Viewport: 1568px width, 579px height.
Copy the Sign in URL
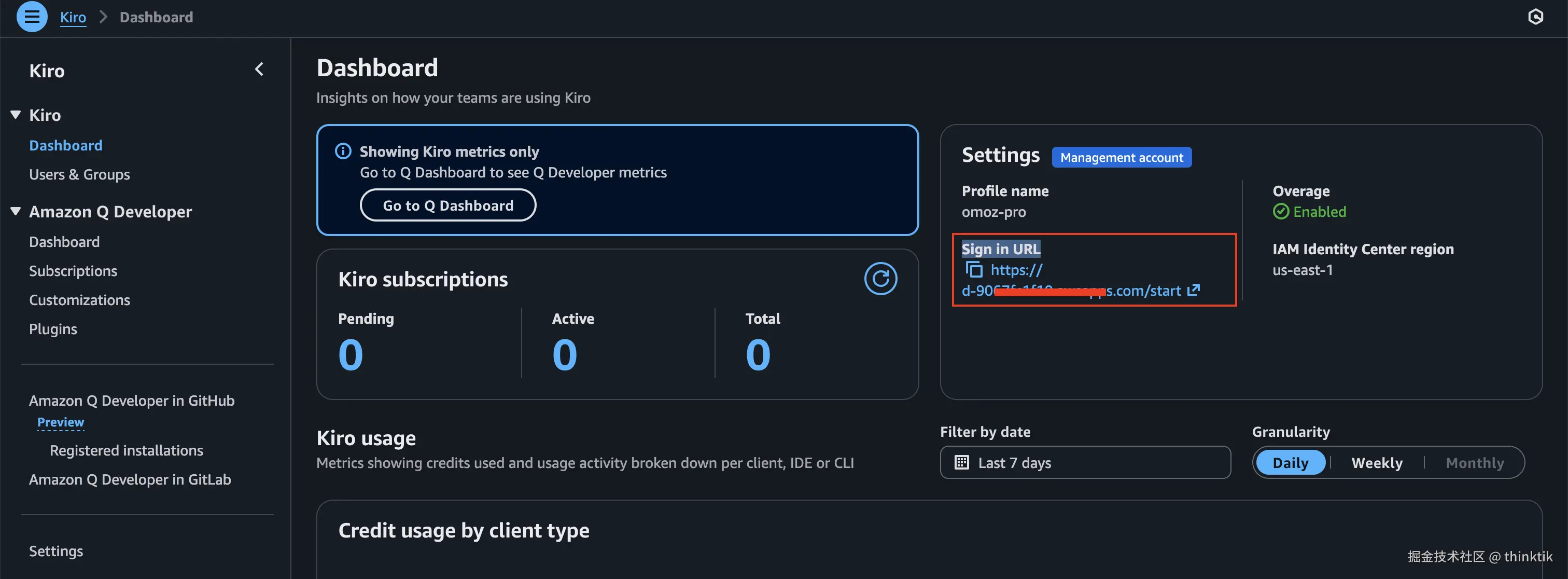[x=974, y=270]
